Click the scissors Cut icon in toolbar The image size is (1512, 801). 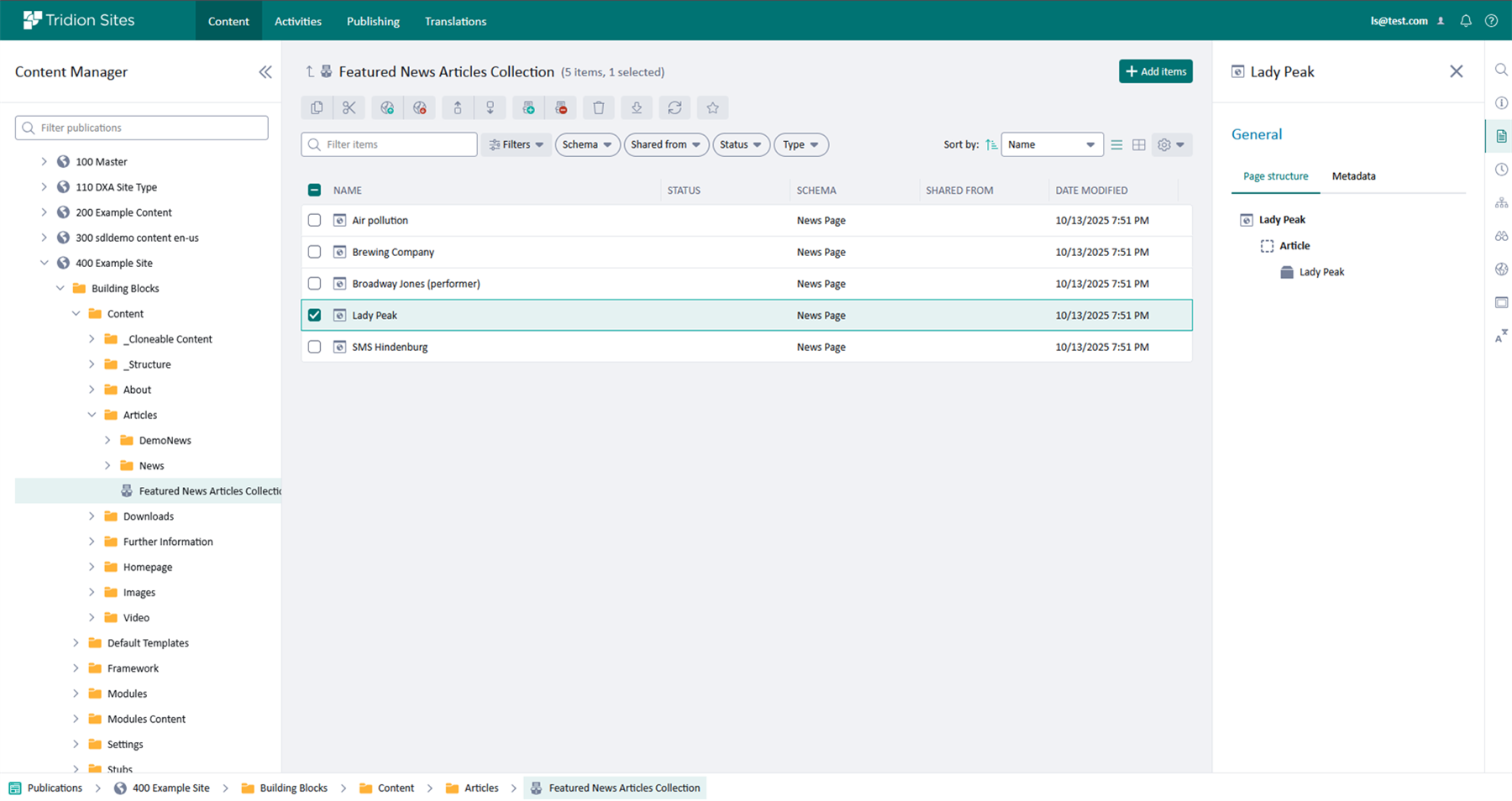pos(349,107)
